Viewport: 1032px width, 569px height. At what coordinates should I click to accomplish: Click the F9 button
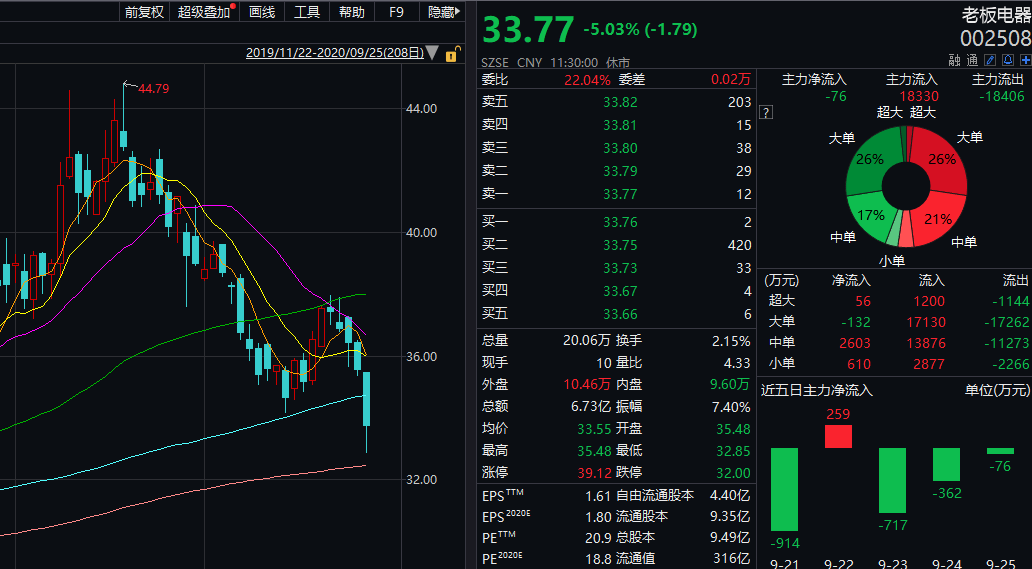[x=396, y=12]
